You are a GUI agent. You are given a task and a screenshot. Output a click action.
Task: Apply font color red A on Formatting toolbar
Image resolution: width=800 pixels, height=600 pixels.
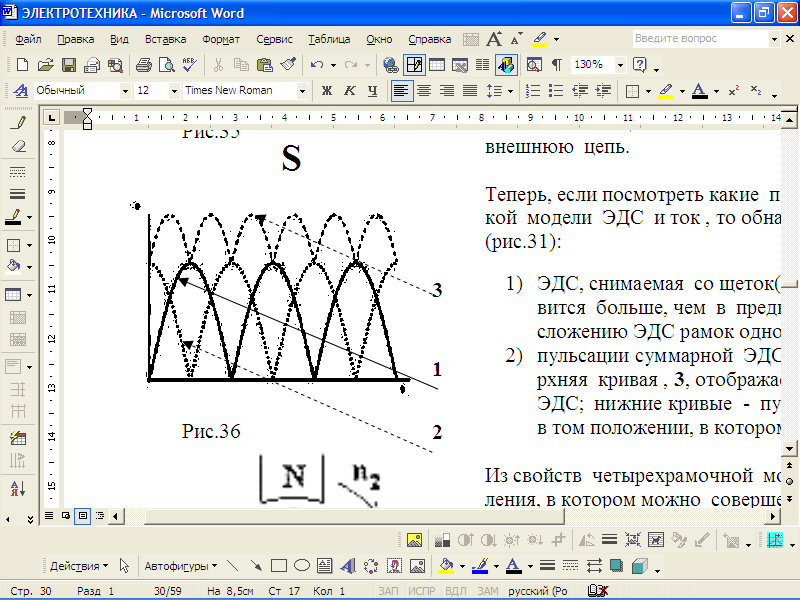tap(699, 91)
